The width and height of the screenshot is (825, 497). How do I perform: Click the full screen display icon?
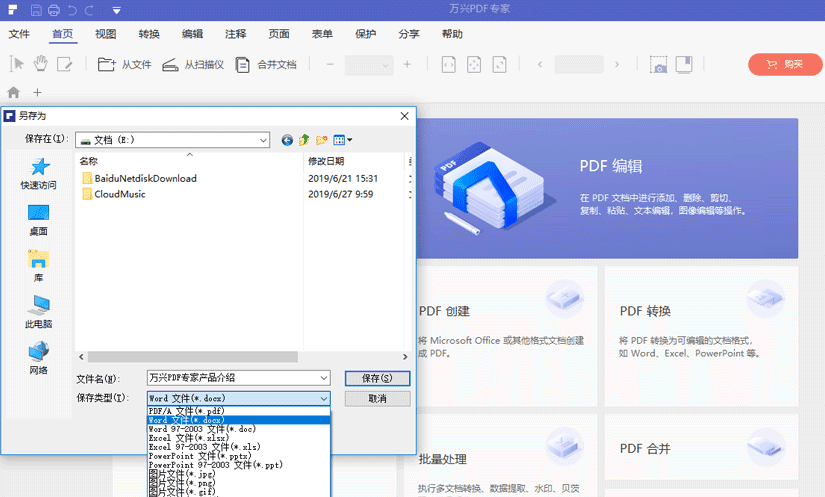point(684,64)
